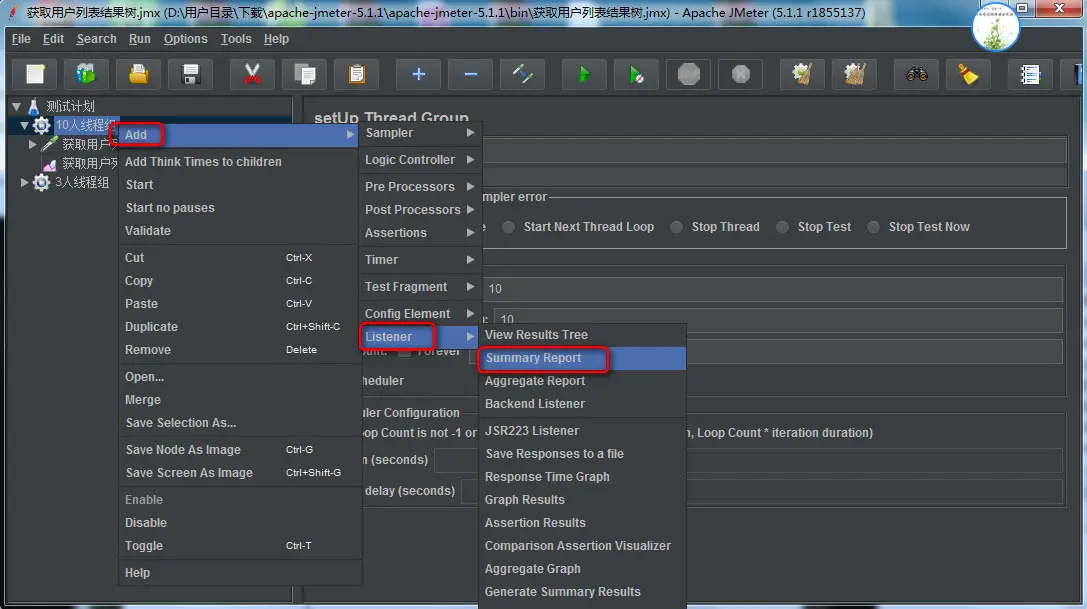
Task: Click the New test plan toolbar icon
Action: point(35,74)
